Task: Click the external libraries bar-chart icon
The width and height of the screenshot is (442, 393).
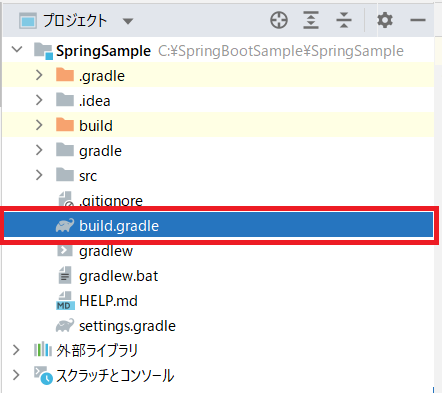Action: (x=43, y=350)
